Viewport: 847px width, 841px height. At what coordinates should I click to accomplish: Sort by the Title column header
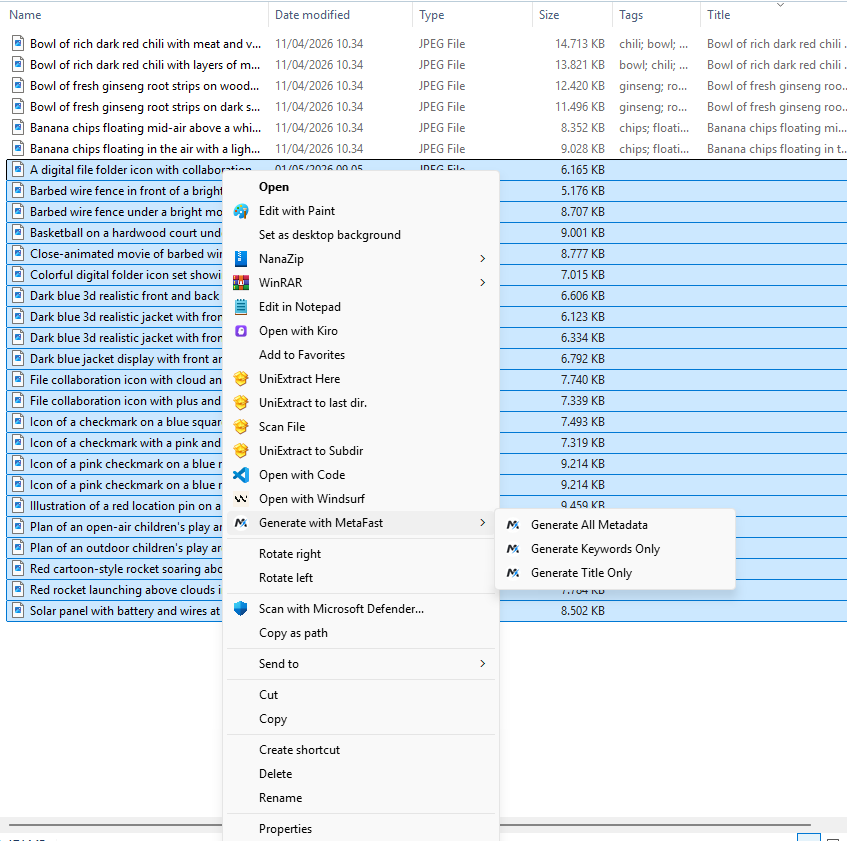[774, 15]
